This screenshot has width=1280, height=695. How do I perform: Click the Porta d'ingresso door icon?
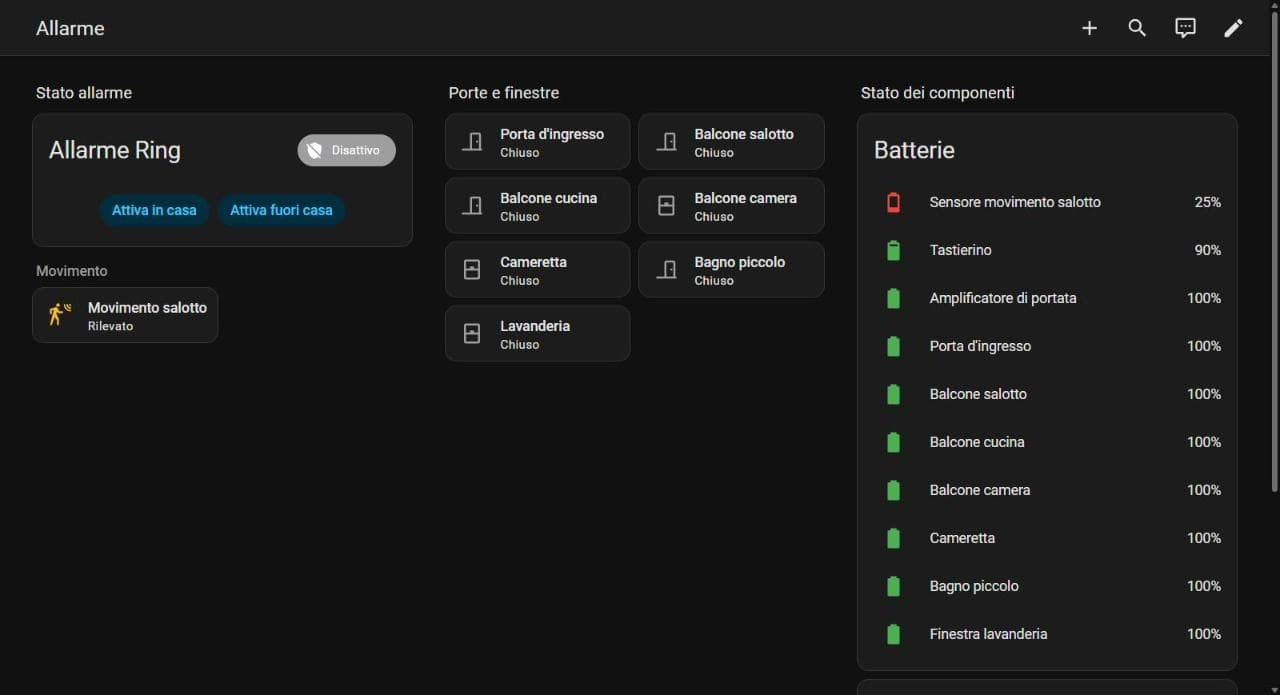click(x=472, y=142)
